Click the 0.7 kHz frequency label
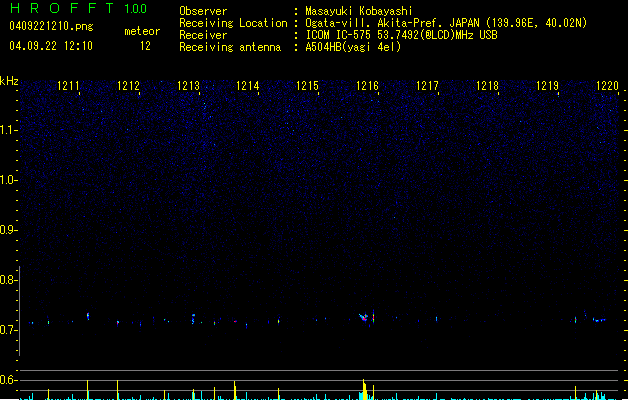 (x=8, y=330)
